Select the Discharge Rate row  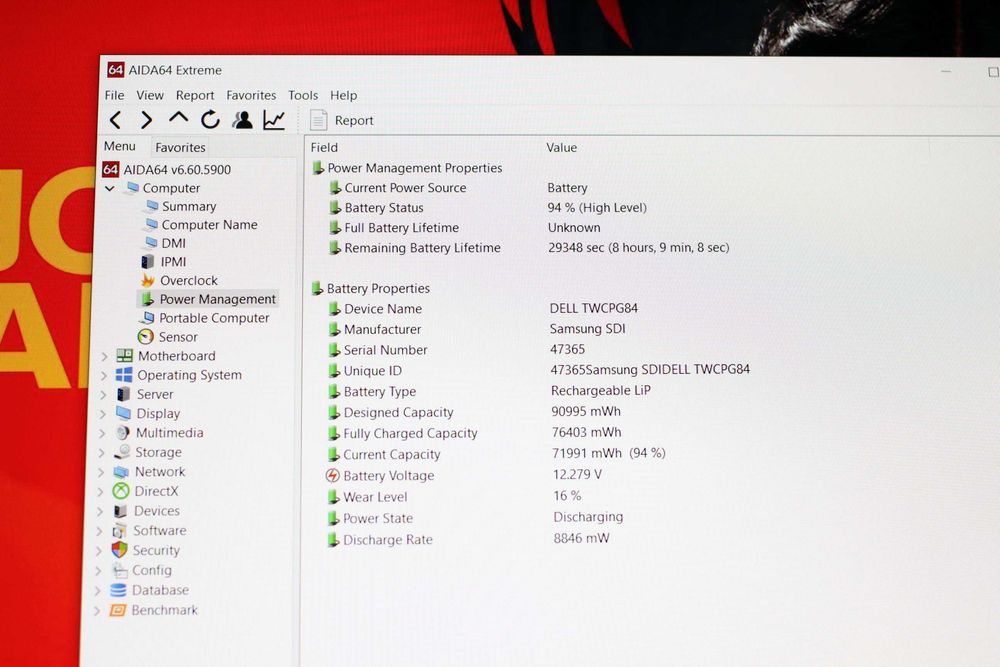467,539
